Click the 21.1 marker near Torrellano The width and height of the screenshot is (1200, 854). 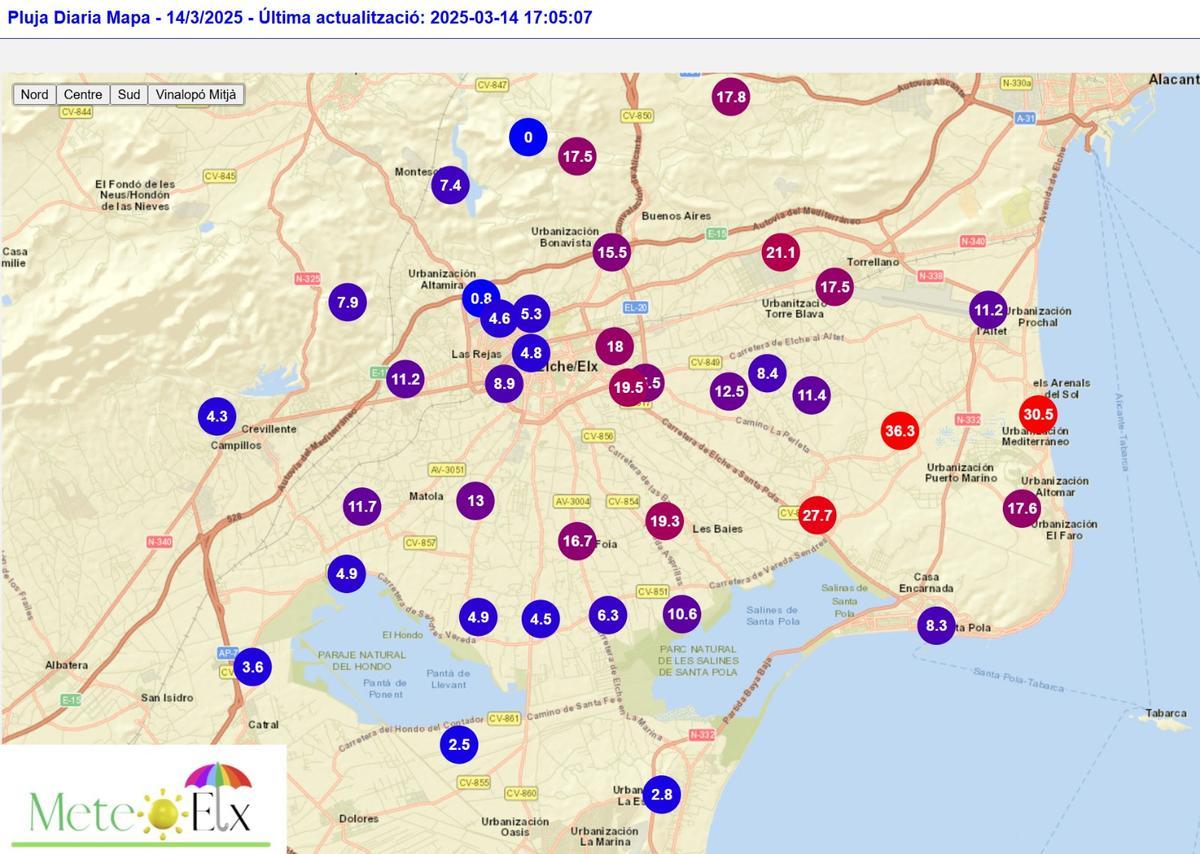click(x=780, y=253)
